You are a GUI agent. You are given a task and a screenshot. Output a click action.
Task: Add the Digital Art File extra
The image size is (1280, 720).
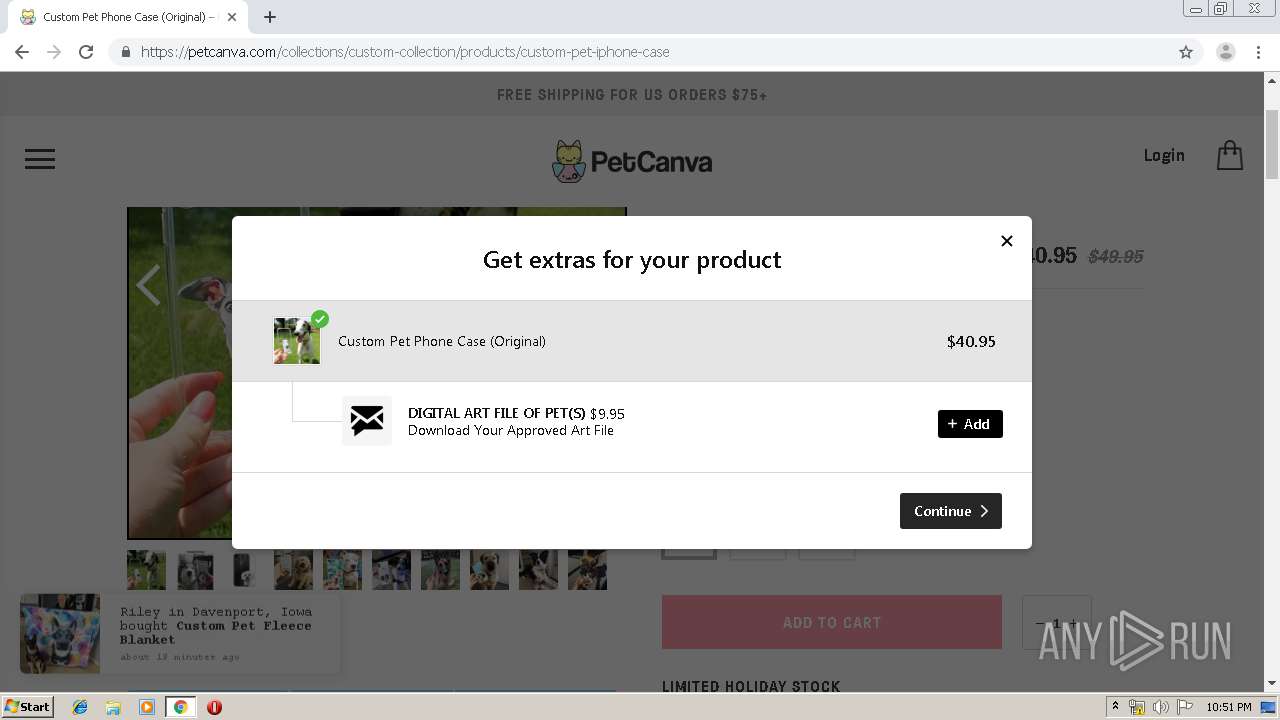(969, 424)
